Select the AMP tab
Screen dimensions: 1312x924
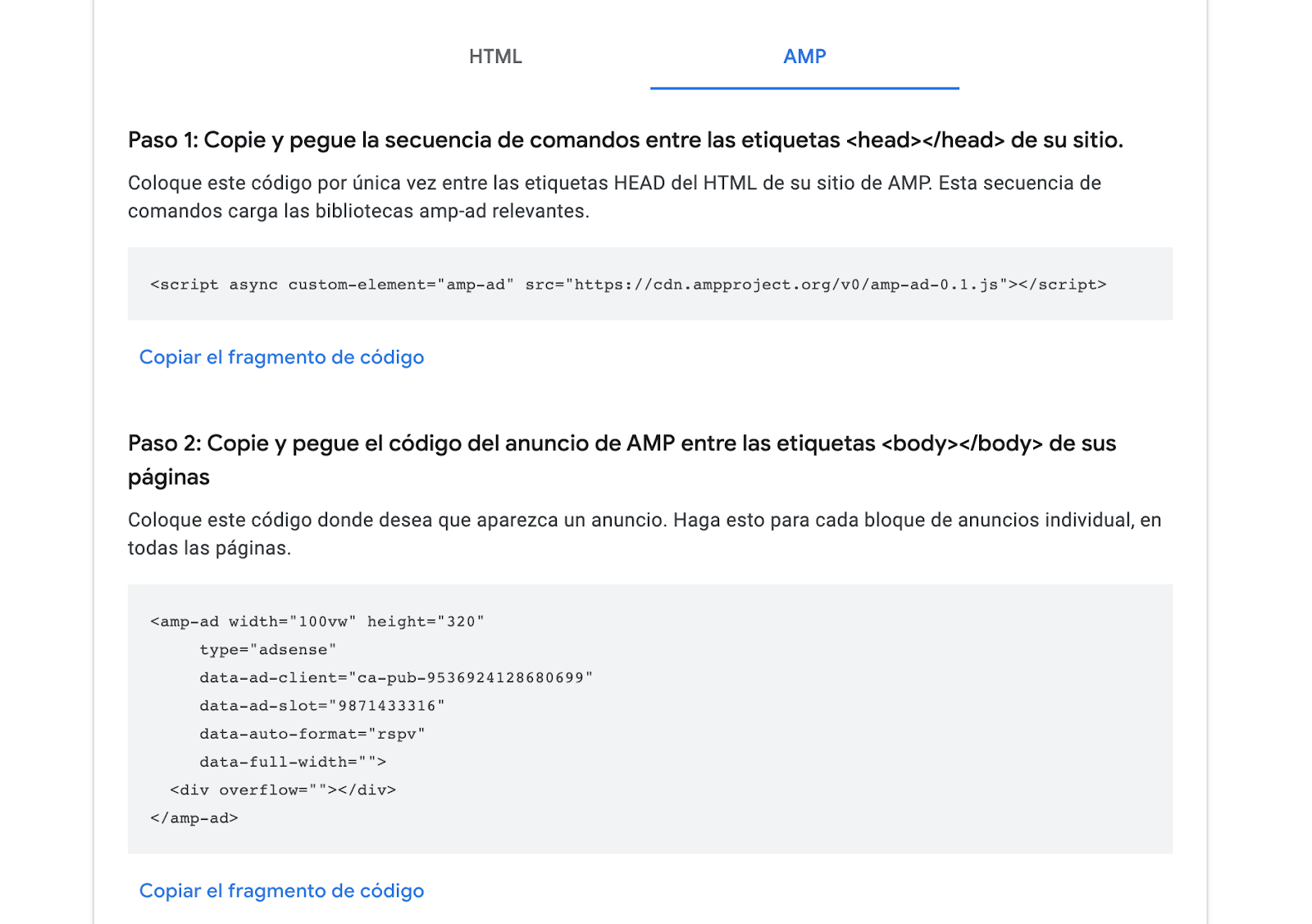[804, 57]
